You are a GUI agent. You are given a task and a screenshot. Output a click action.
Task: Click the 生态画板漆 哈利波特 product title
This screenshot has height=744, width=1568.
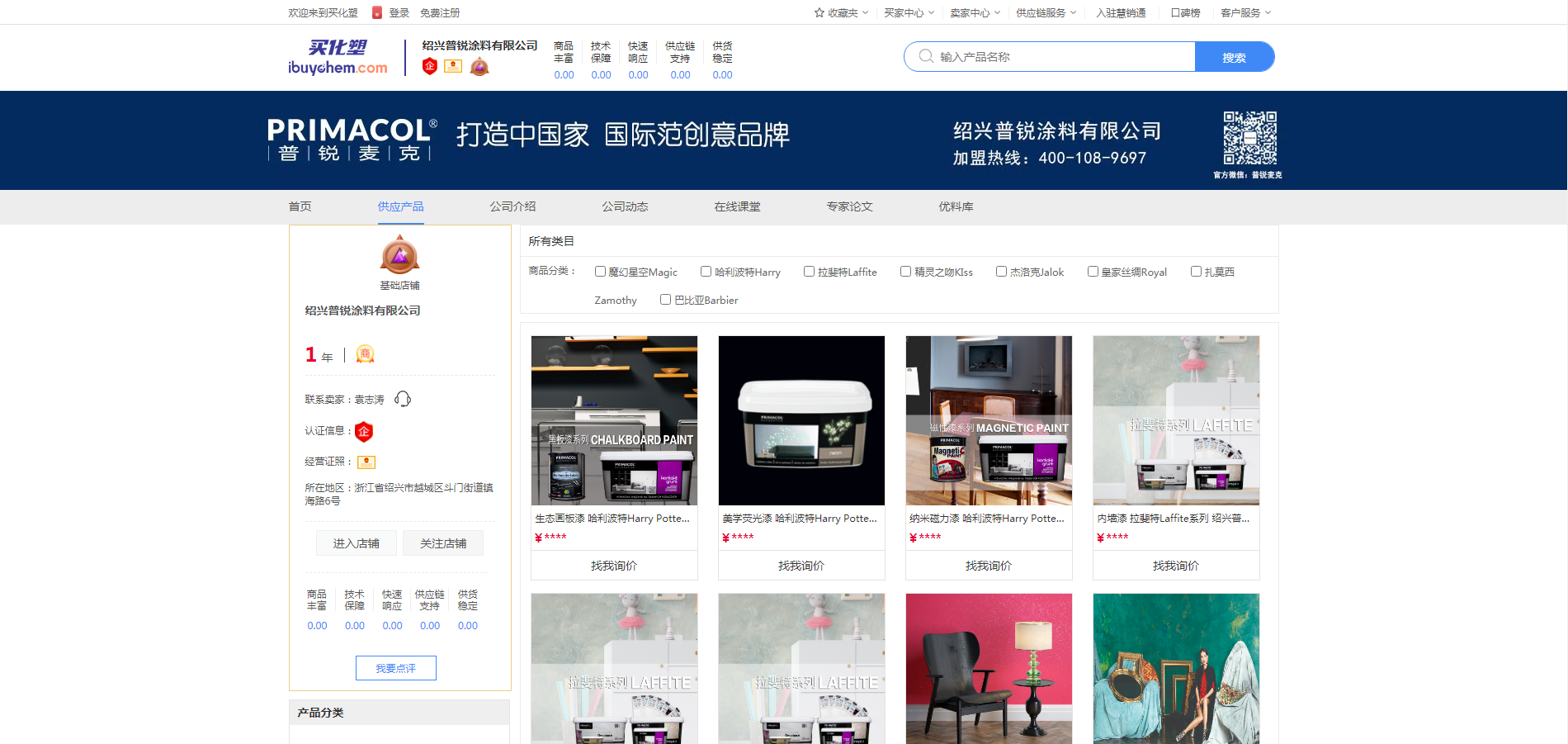click(612, 519)
